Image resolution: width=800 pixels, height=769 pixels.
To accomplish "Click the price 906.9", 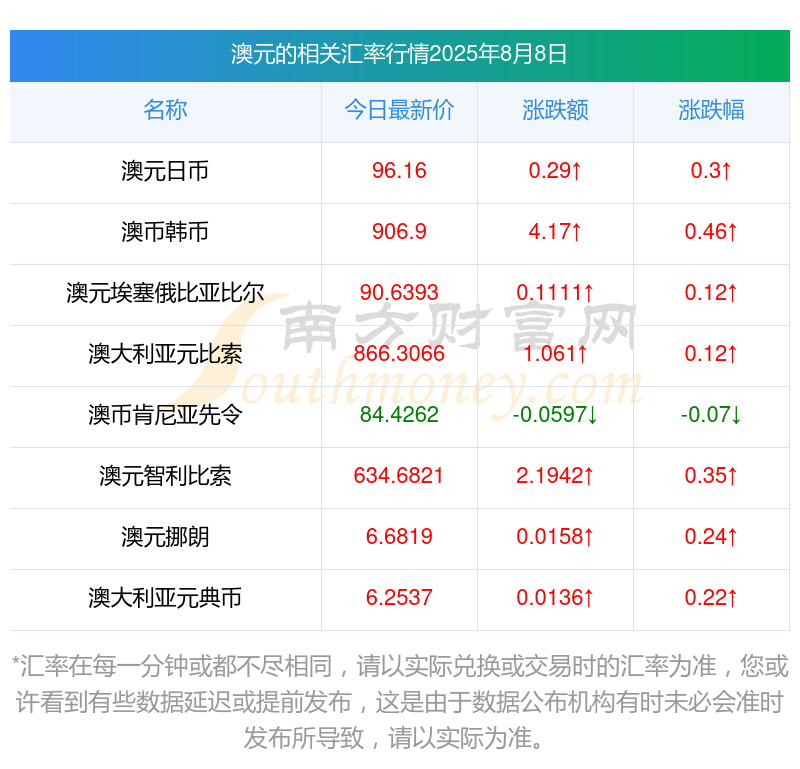I will point(399,232).
